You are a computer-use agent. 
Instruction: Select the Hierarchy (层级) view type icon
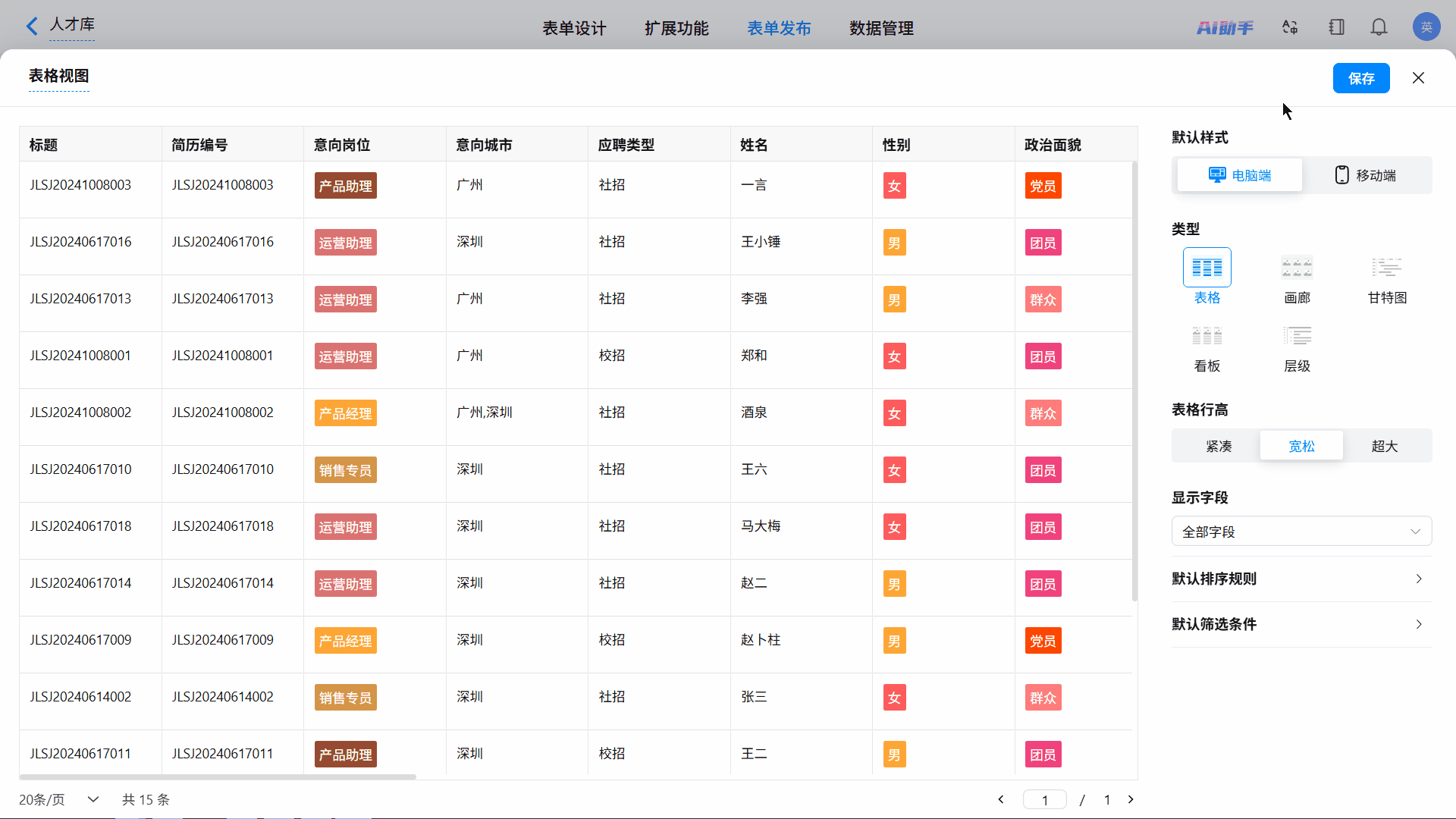click(x=1297, y=336)
